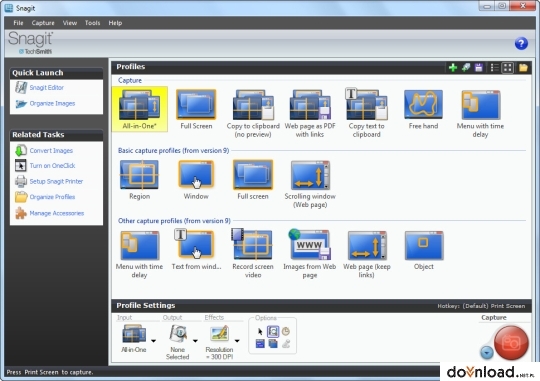Select Full screen in Basic capture profiles
The width and height of the screenshot is (540, 381).
coord(253,180)
